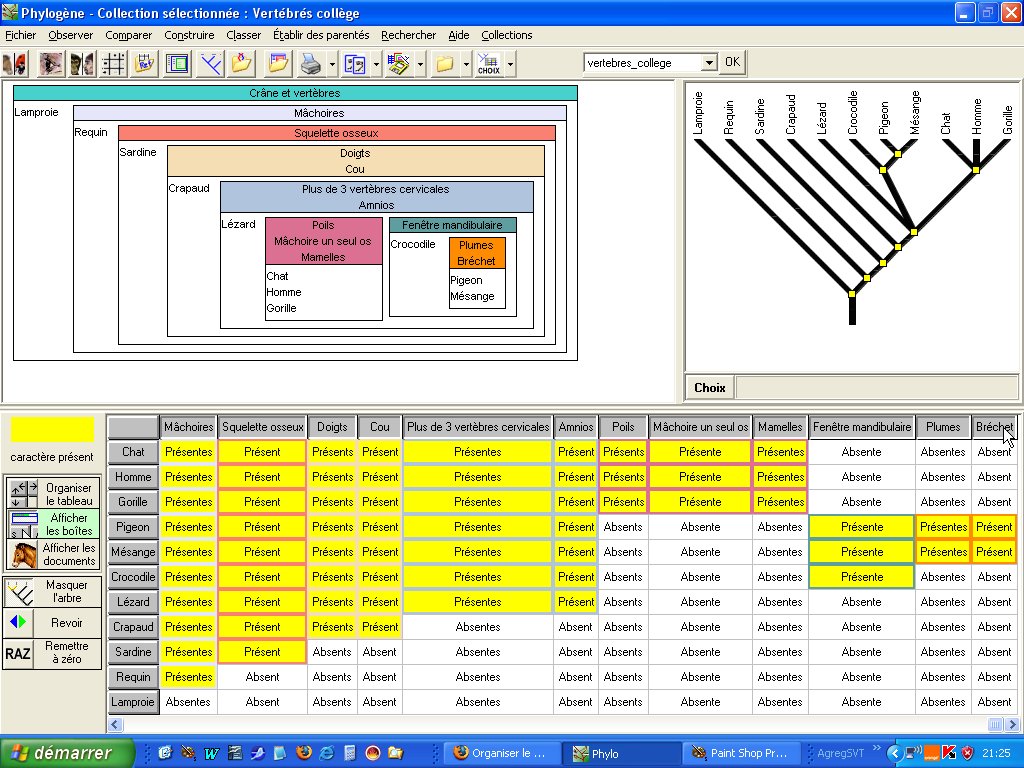The width and height of the screenshot is (1024, 768).
Task: Open Afficher les documents with horse icon
Action: 54,554
